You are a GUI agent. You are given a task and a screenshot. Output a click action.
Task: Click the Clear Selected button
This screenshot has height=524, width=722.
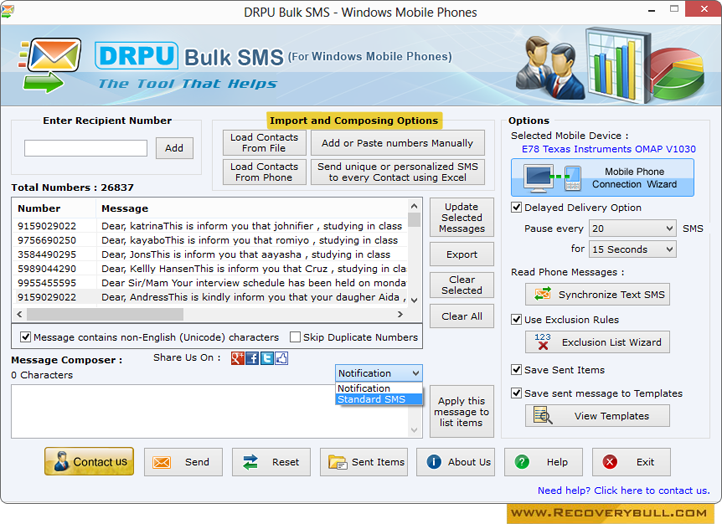tap(461, 285)
